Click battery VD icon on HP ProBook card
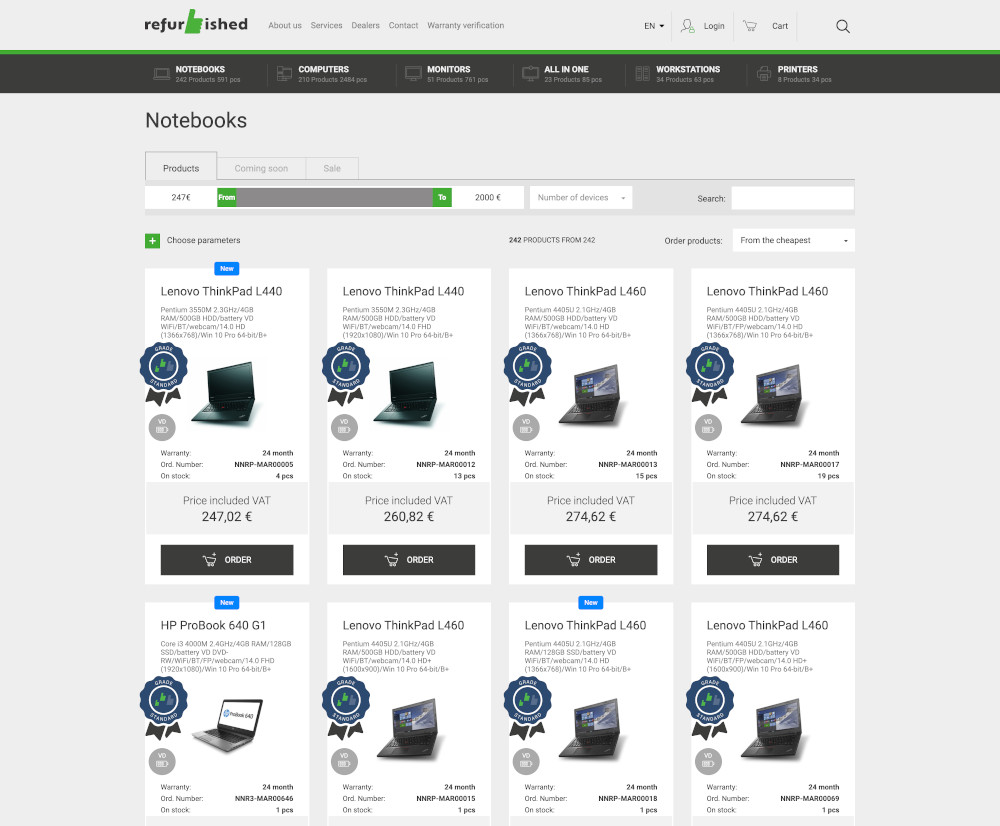 coord(162,762)
